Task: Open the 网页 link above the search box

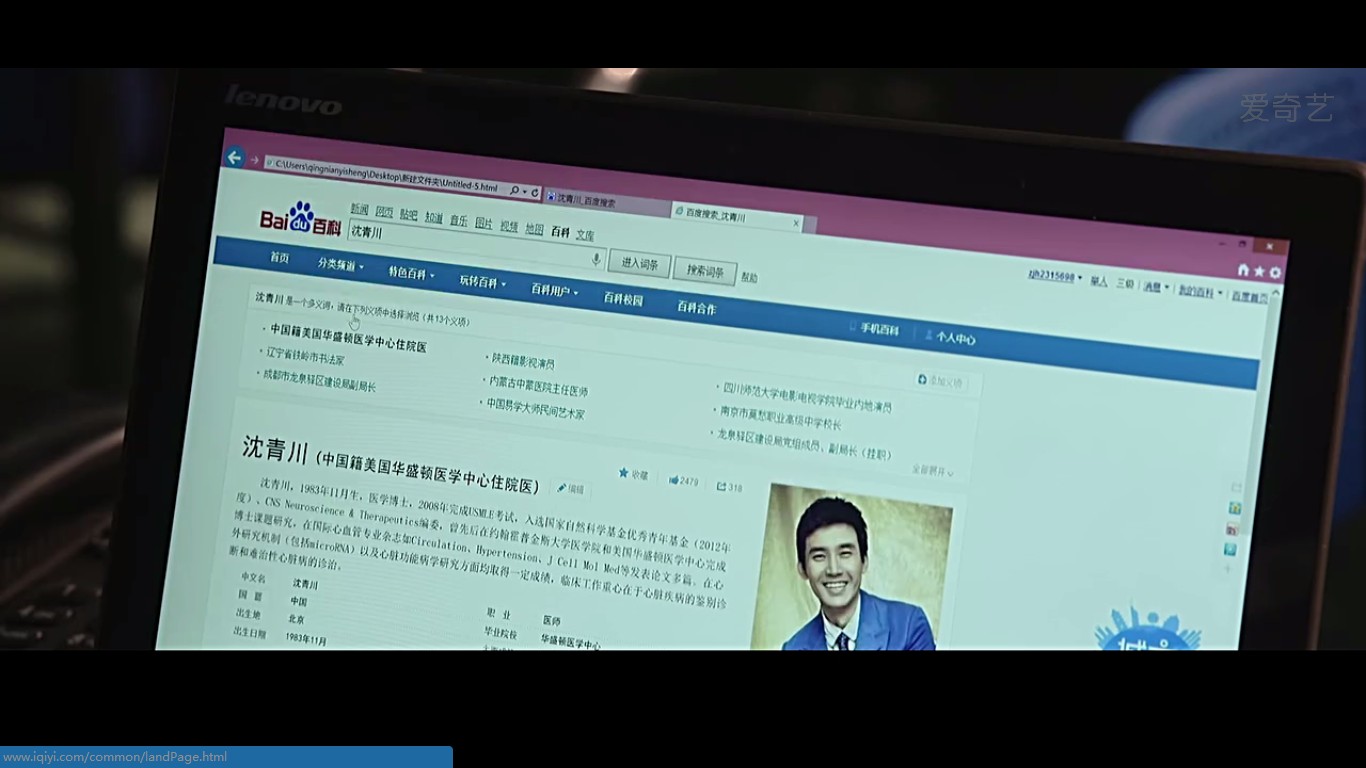Action: (384, 211)
